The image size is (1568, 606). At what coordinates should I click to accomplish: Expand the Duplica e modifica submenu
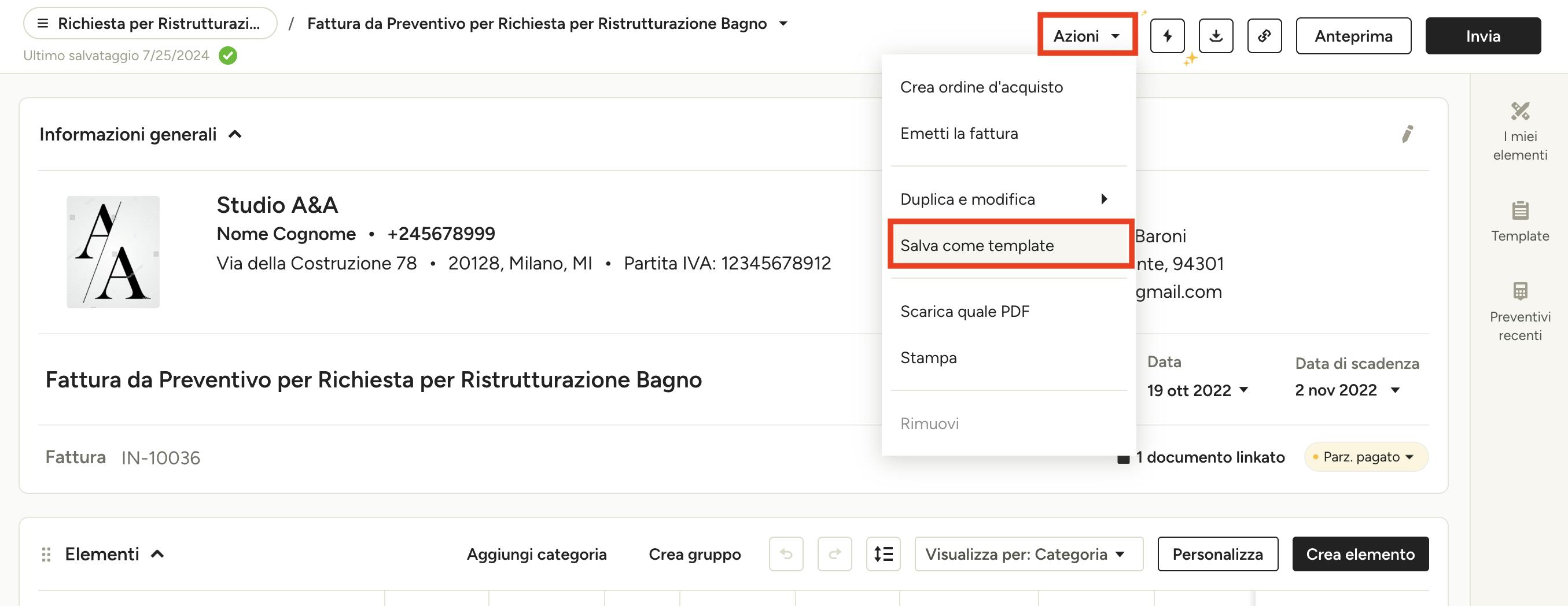[1008, 199]
